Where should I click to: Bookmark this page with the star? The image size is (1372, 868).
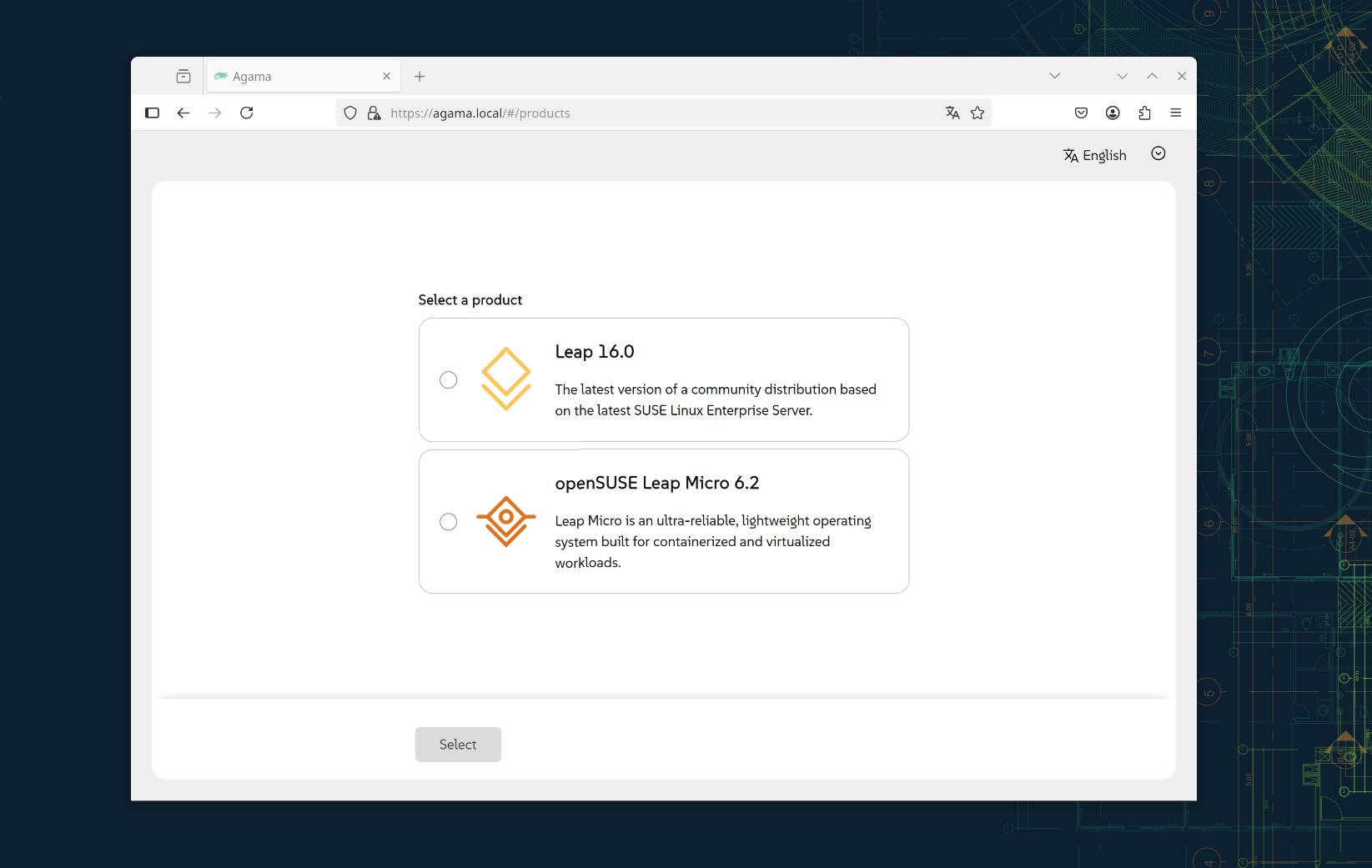[977, 113]
